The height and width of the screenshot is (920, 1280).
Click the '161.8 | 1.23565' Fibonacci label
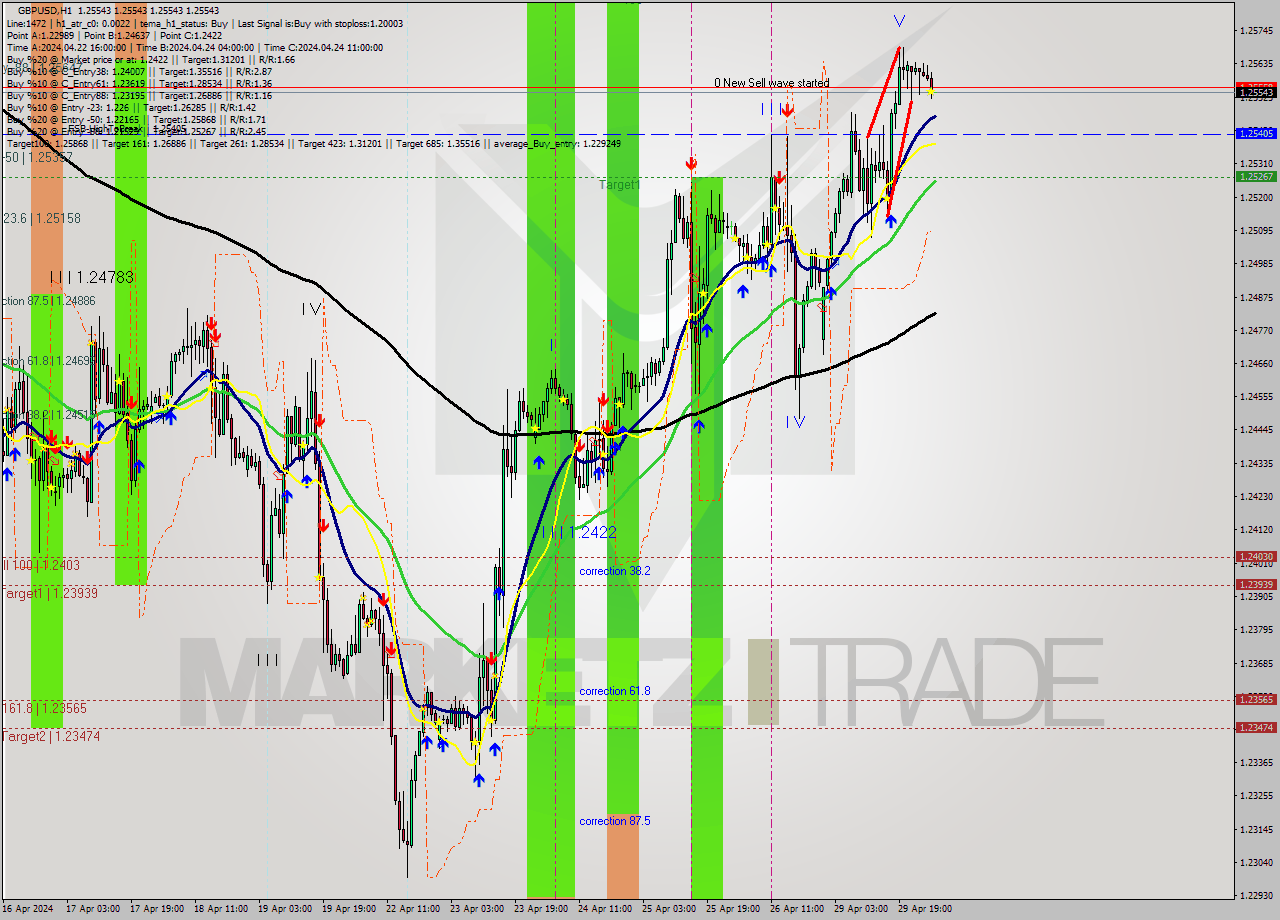(44, 708)
